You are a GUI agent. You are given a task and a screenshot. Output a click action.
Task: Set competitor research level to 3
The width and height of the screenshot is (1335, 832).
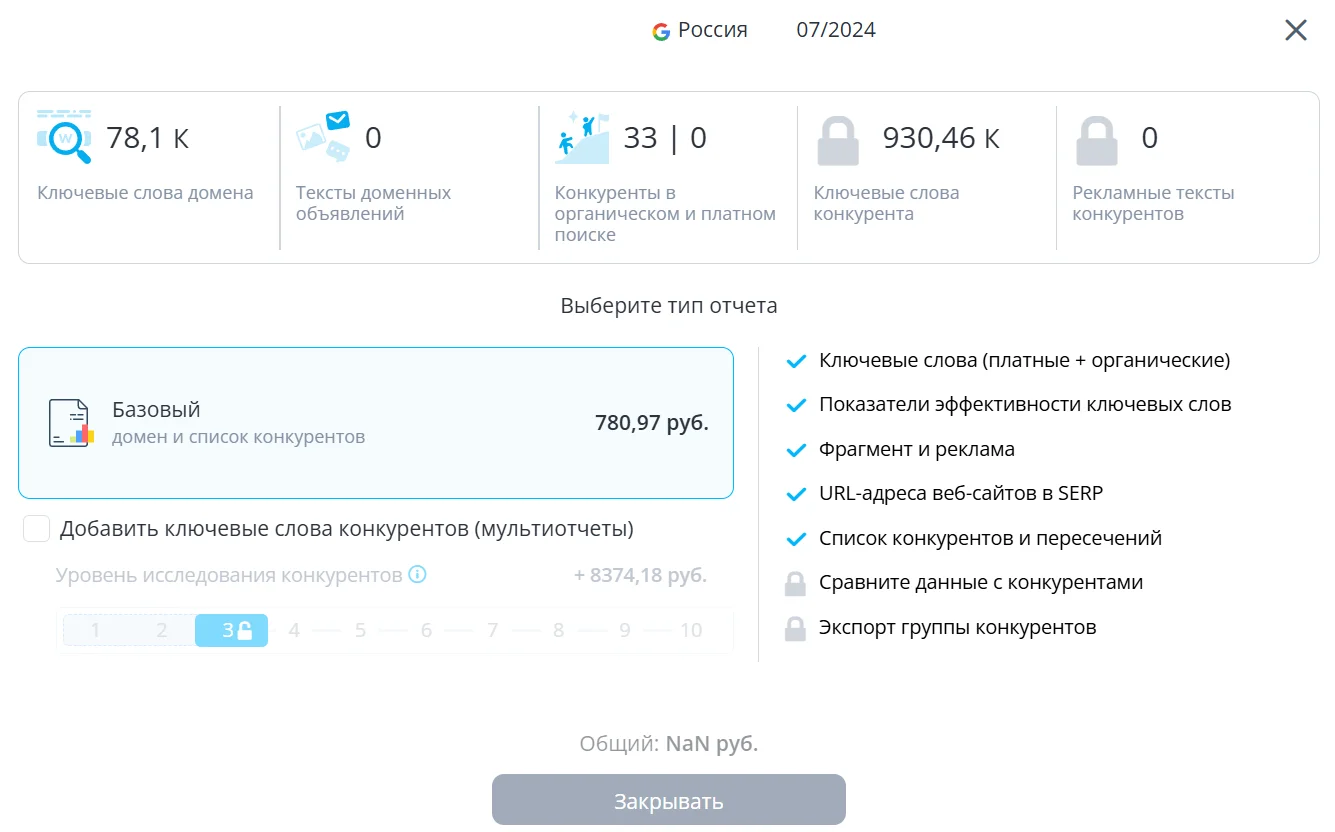point(231,630)
